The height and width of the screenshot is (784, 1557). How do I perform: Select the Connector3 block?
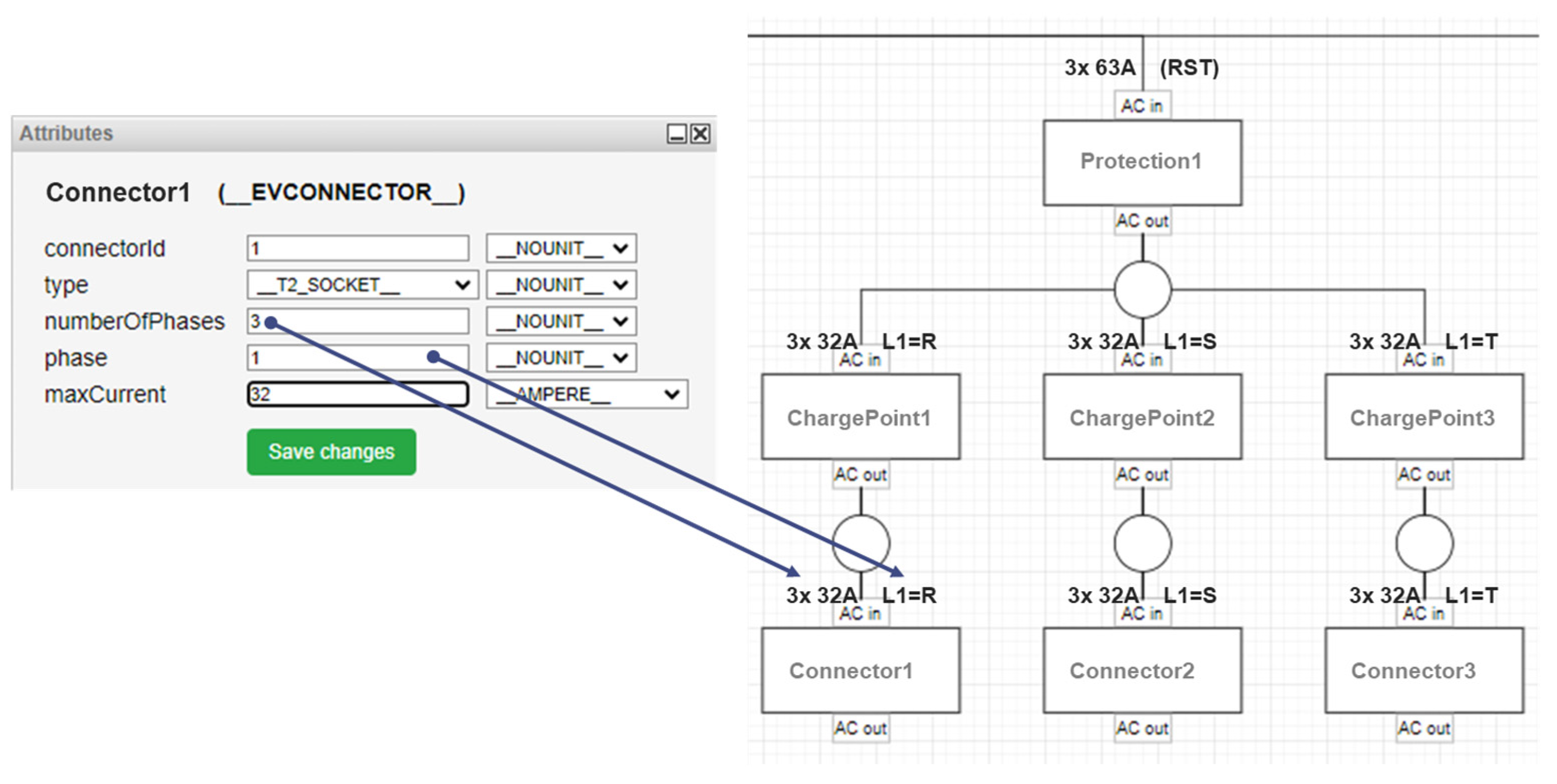point(1424,671)
